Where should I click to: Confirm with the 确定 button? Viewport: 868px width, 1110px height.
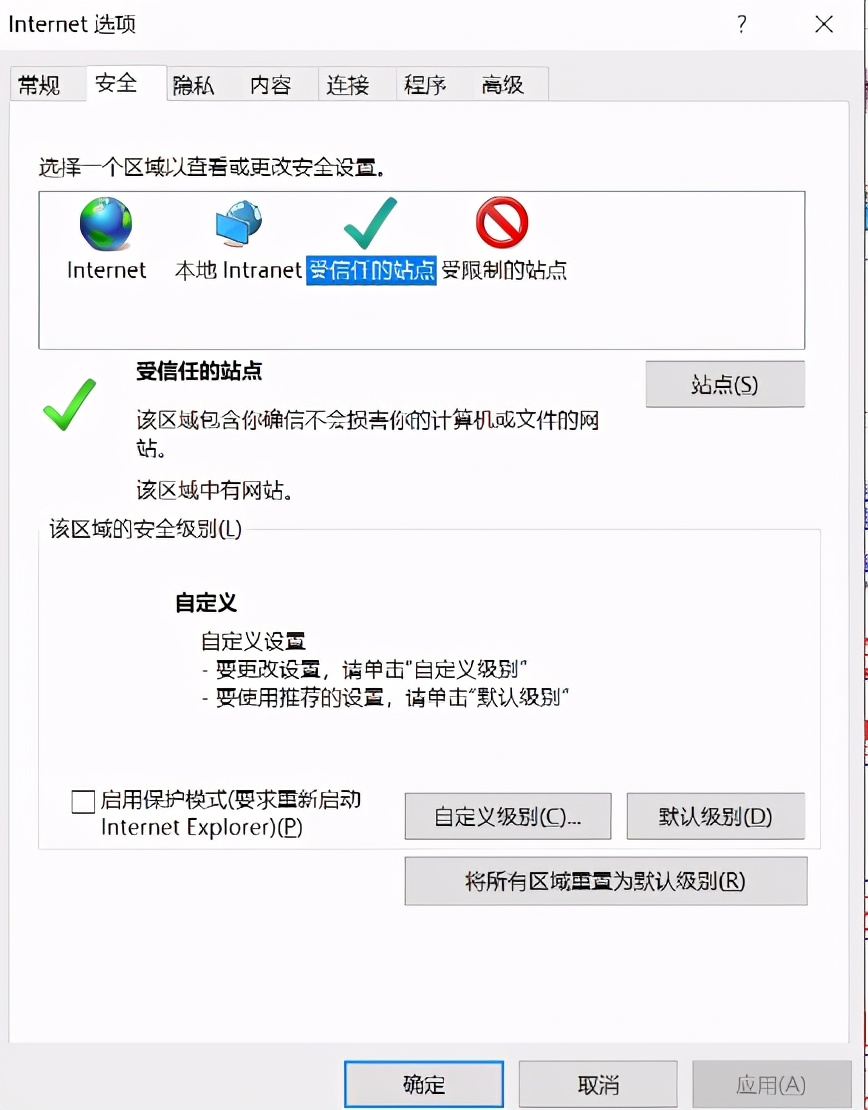tap(424, 1084)
